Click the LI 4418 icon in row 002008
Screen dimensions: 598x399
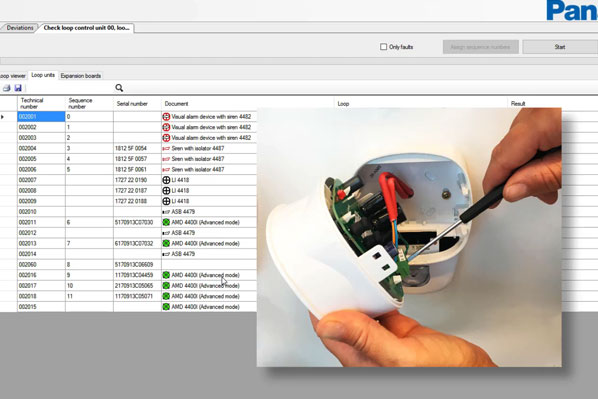(x=166, y=190)
